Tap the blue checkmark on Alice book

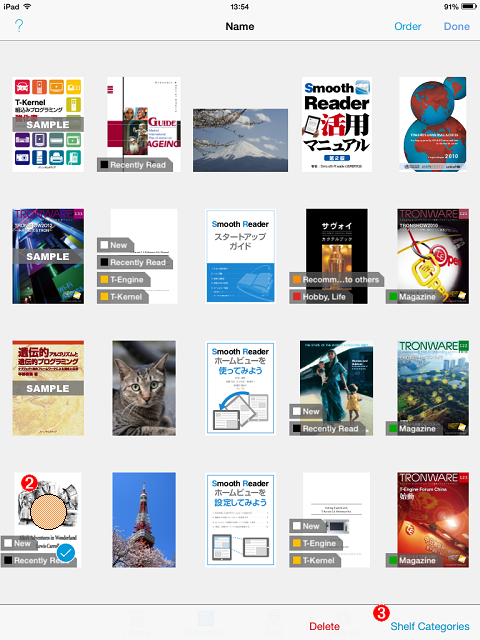click(x=66, y=553)
